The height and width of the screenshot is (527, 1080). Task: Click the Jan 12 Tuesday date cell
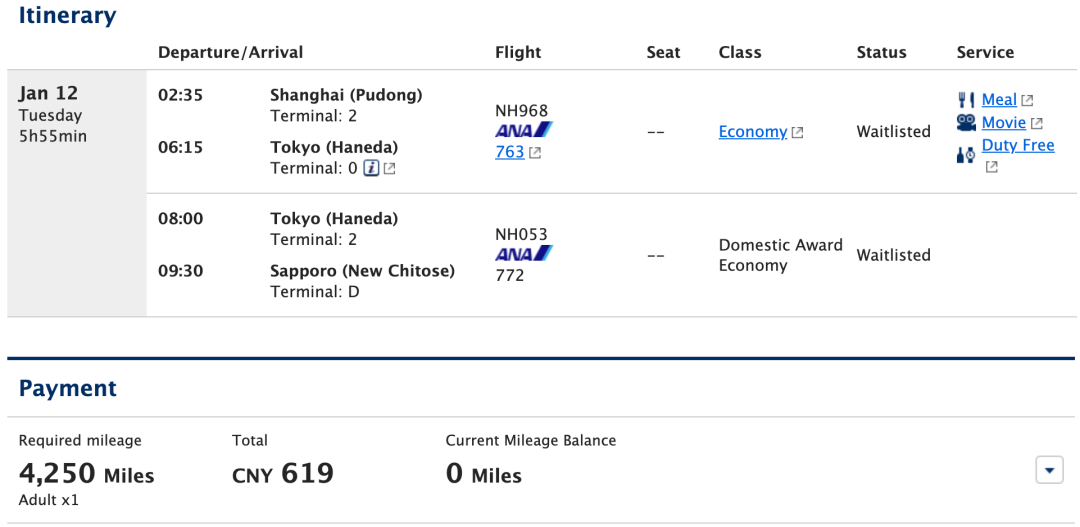coord(76,194)
